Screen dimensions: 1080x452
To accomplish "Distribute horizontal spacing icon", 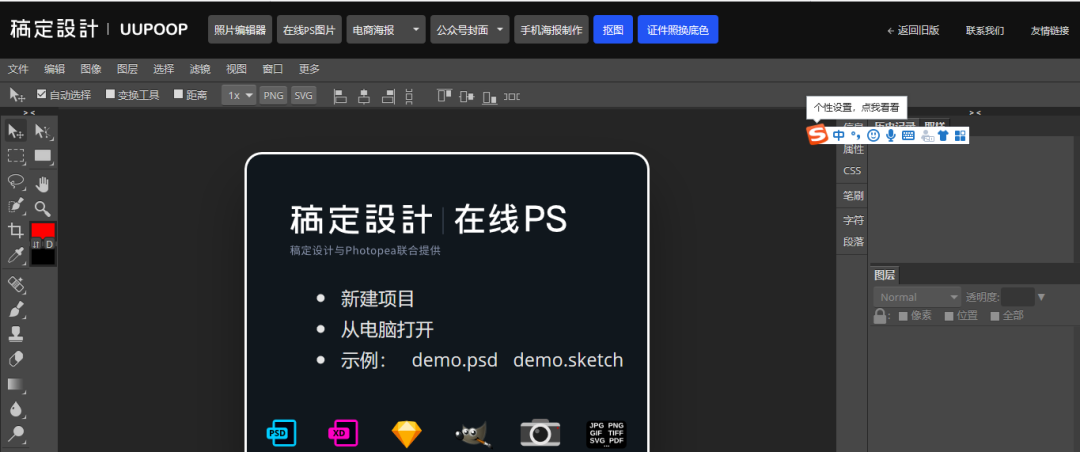I will 512,96.
